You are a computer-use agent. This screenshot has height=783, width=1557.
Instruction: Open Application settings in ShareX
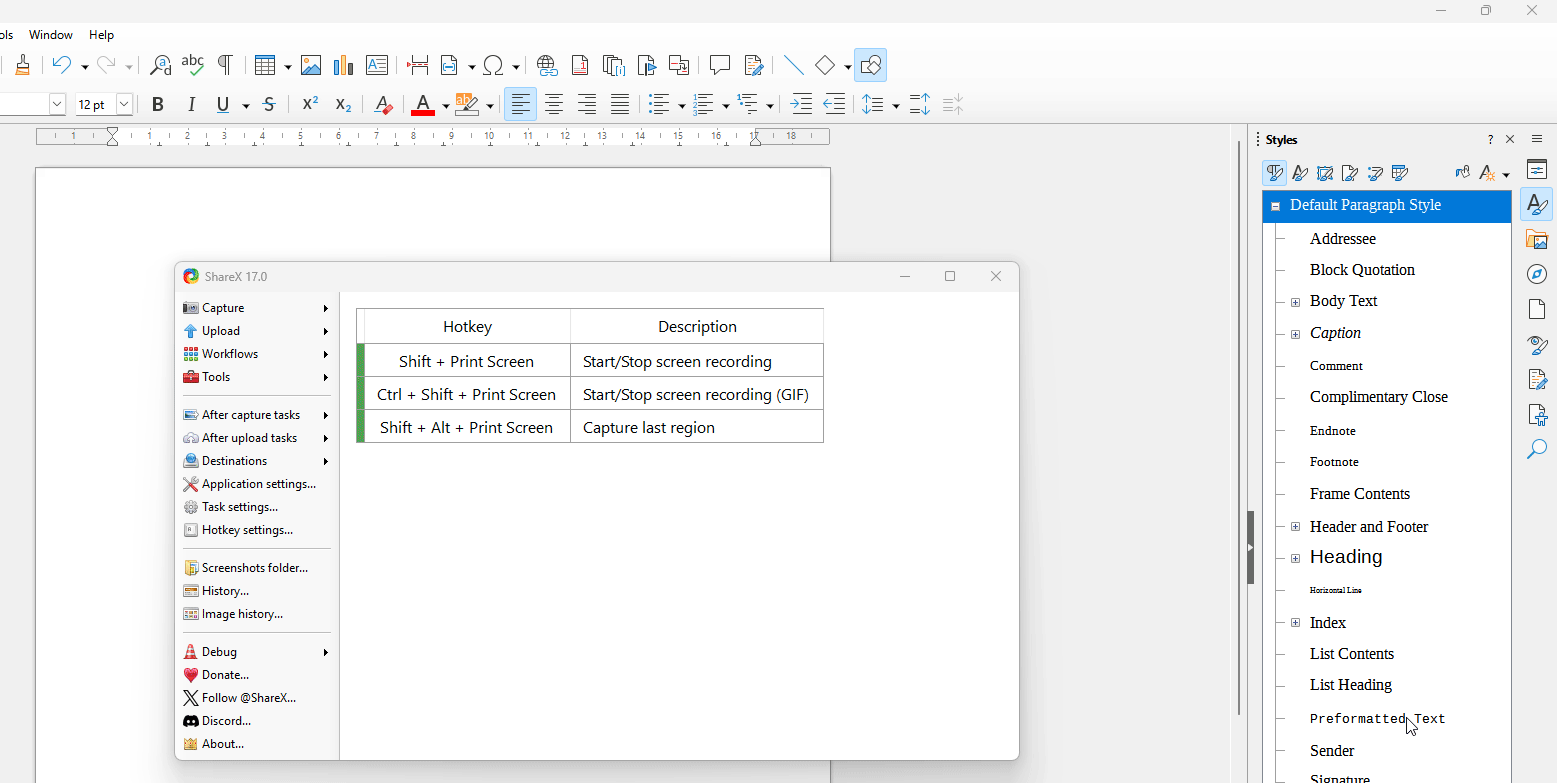[x=256, y=484]
